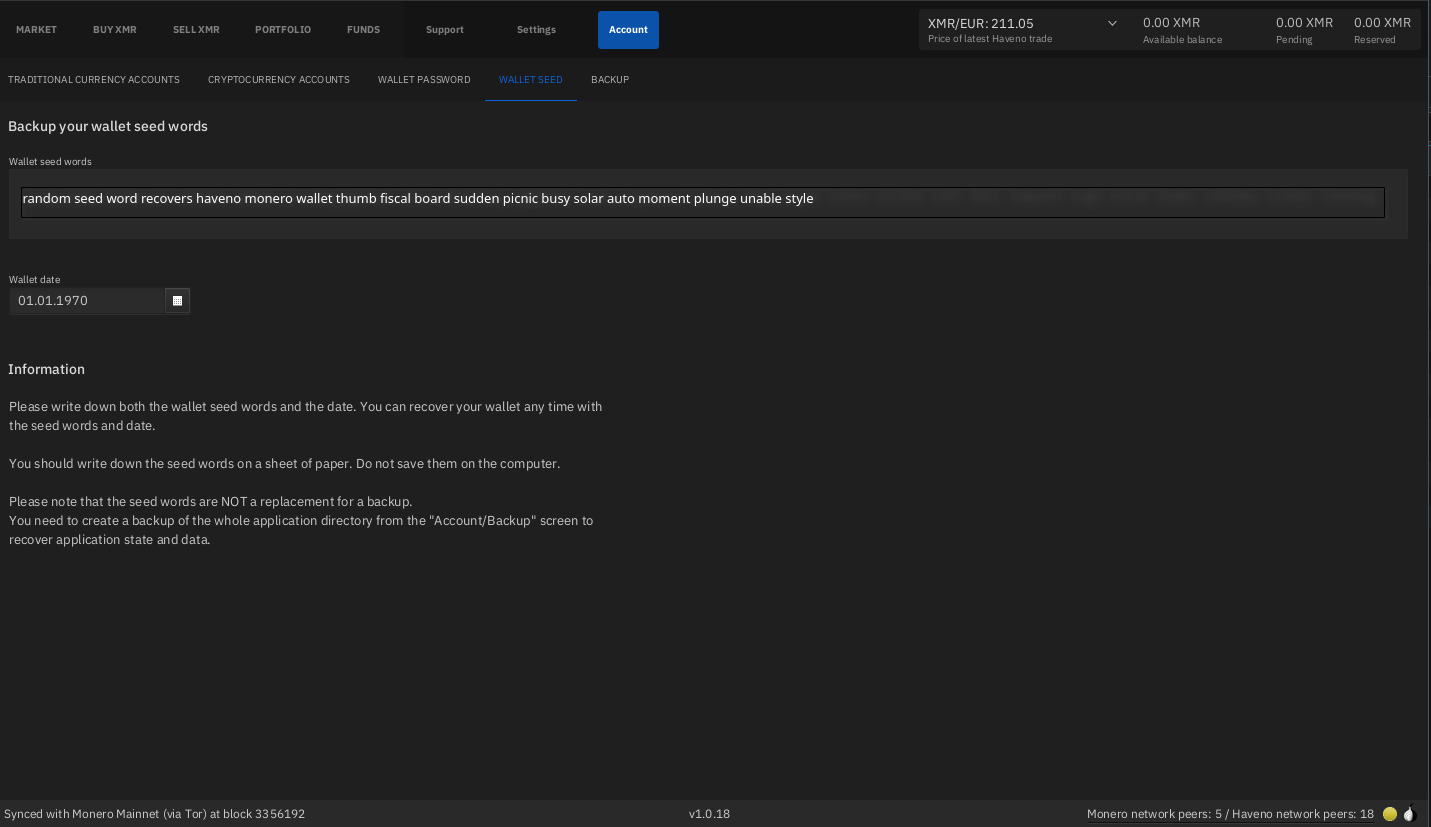Click the Tor onion status icon
This screenshot has width=1431, height=827.
coord(1410,814)
